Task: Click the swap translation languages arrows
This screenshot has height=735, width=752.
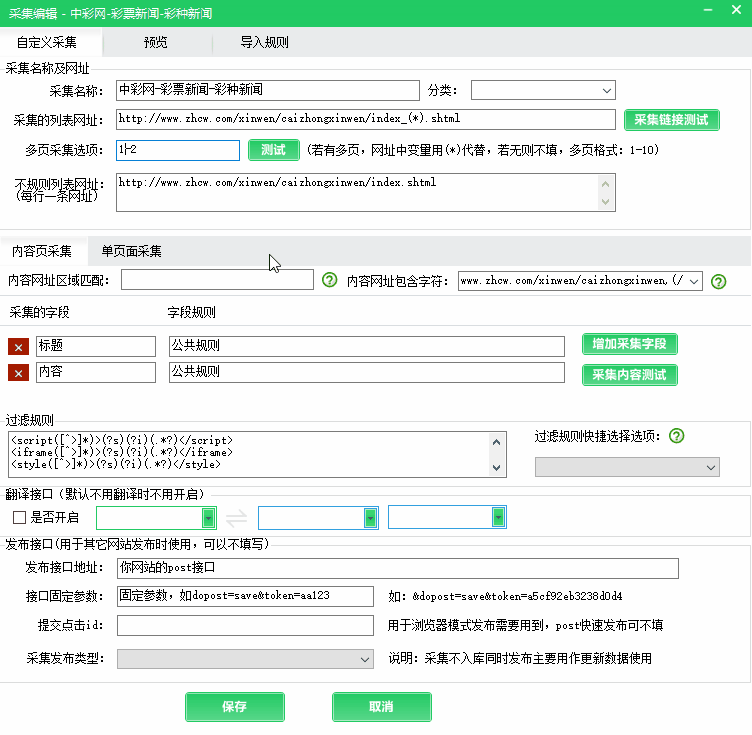Action: point(236,518)
